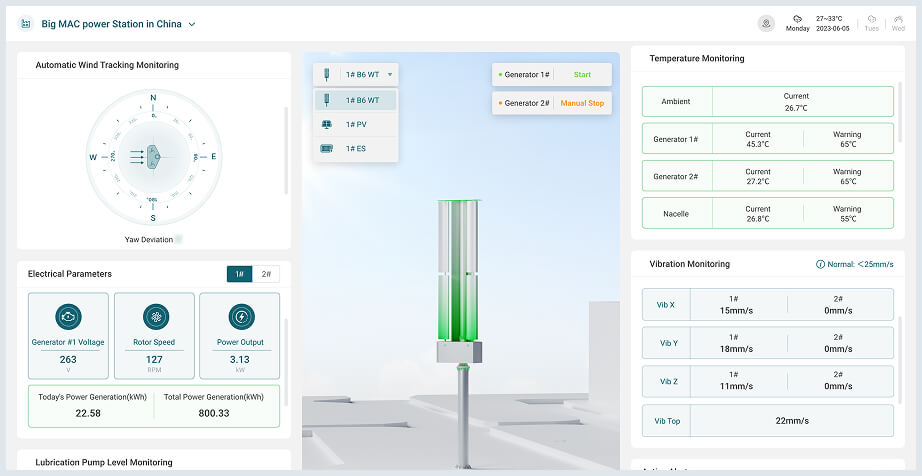Open Tuesday's weather forecast
Viewport: 922px width, 476px height.
pos(872,23)
